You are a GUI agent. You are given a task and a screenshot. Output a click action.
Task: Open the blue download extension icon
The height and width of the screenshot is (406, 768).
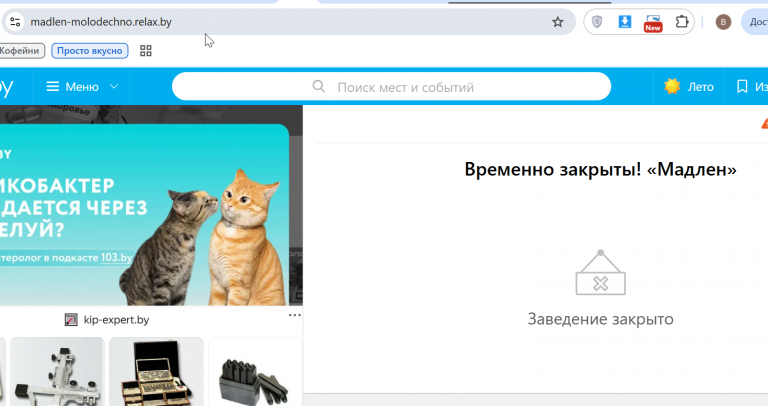click(624, 22)
